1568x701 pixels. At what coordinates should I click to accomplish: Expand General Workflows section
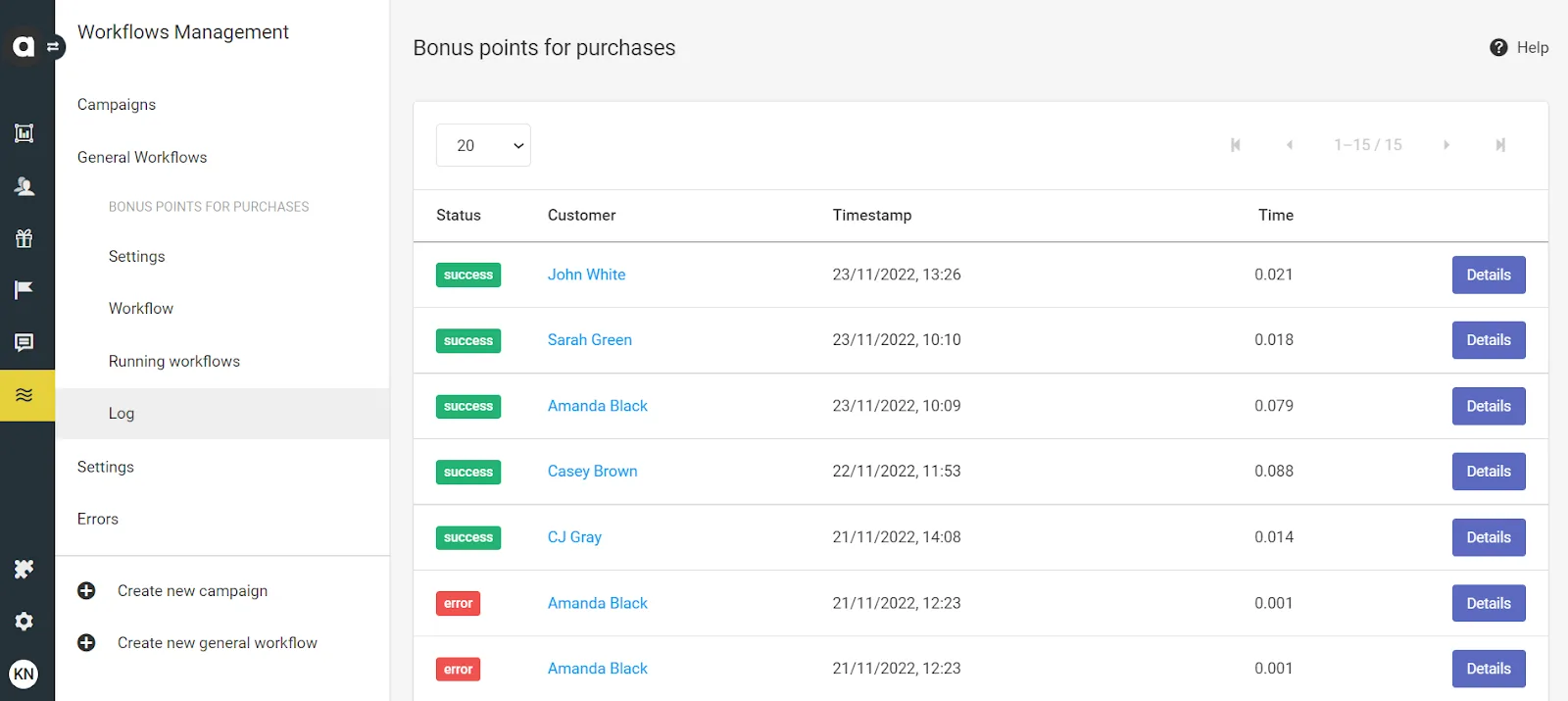(x=142, y=157)
